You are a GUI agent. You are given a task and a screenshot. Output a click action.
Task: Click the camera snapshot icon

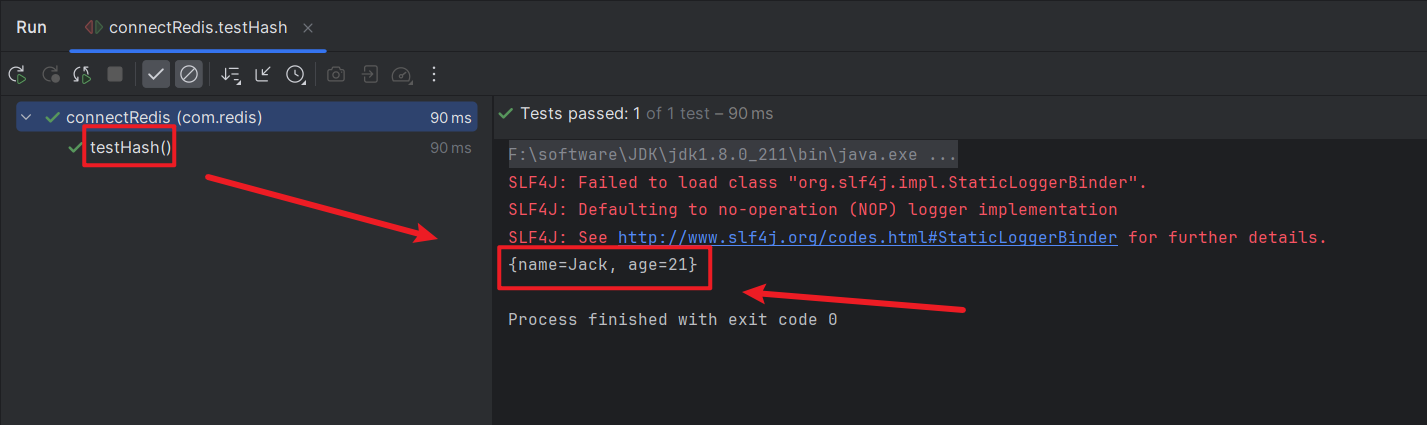coord(337,74)
